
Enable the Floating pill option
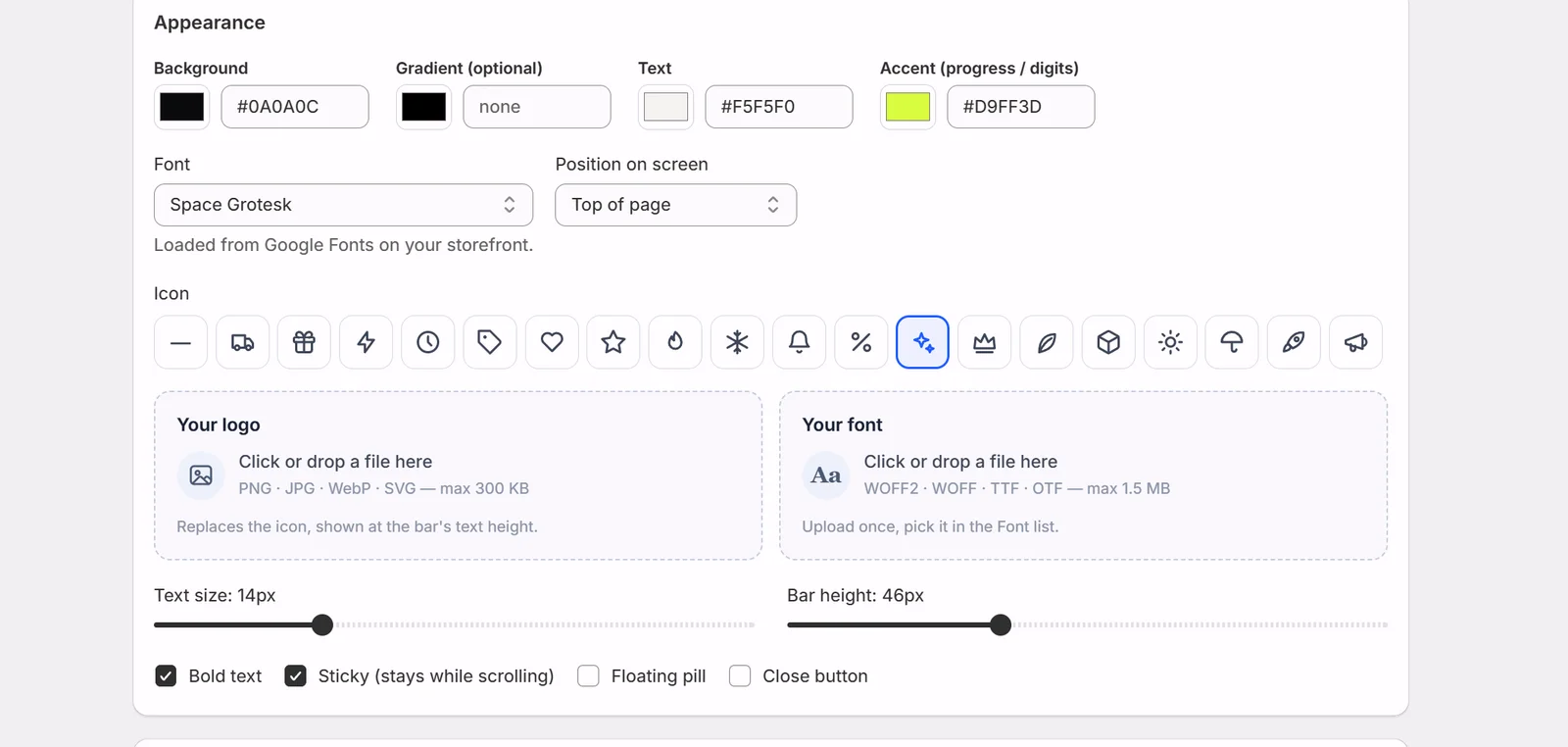588,676
